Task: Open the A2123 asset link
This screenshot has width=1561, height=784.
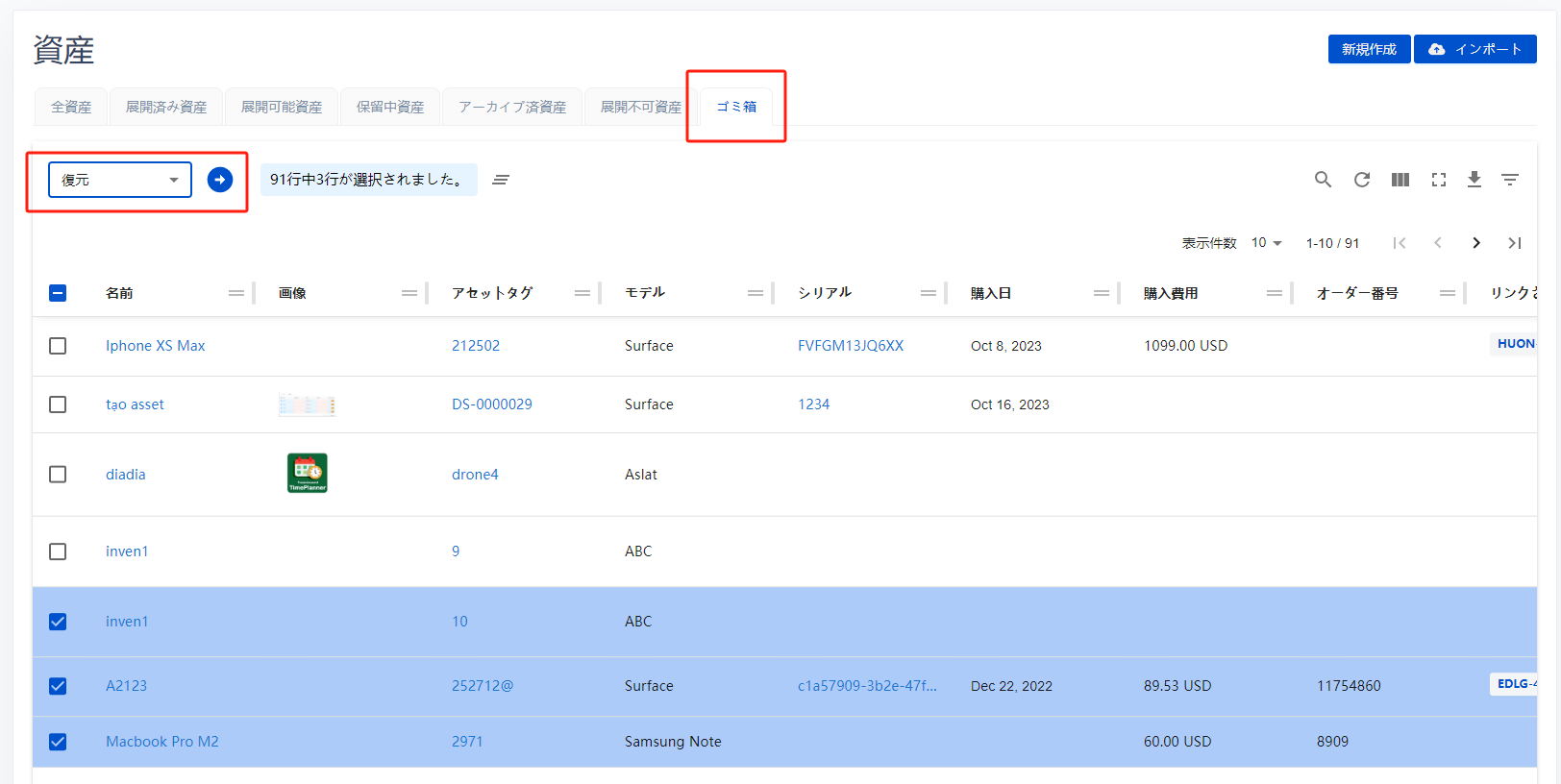Action: pyautogui.click(x=126, y=686)
